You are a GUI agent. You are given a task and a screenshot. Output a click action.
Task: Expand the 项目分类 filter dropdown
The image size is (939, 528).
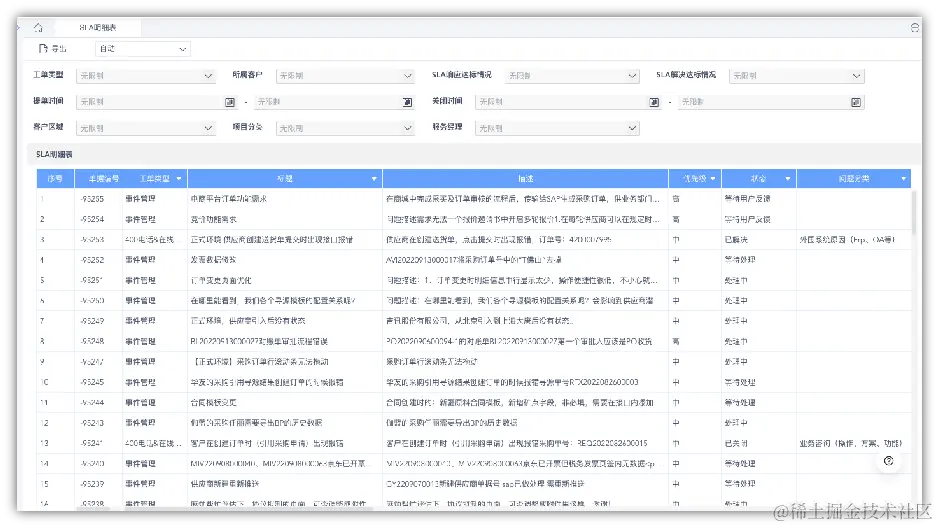tap(345, 128)
